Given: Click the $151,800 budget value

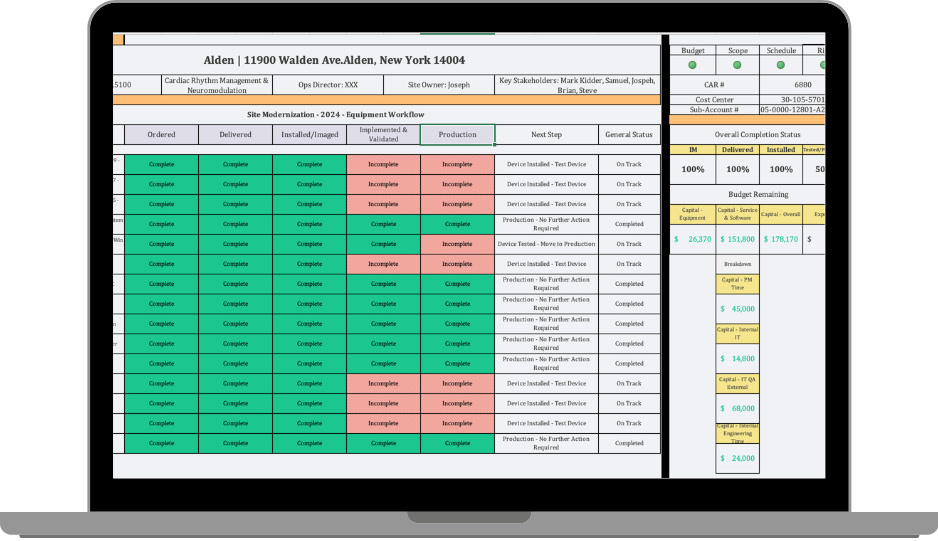Looking at the screenshot, I should 738,239.
